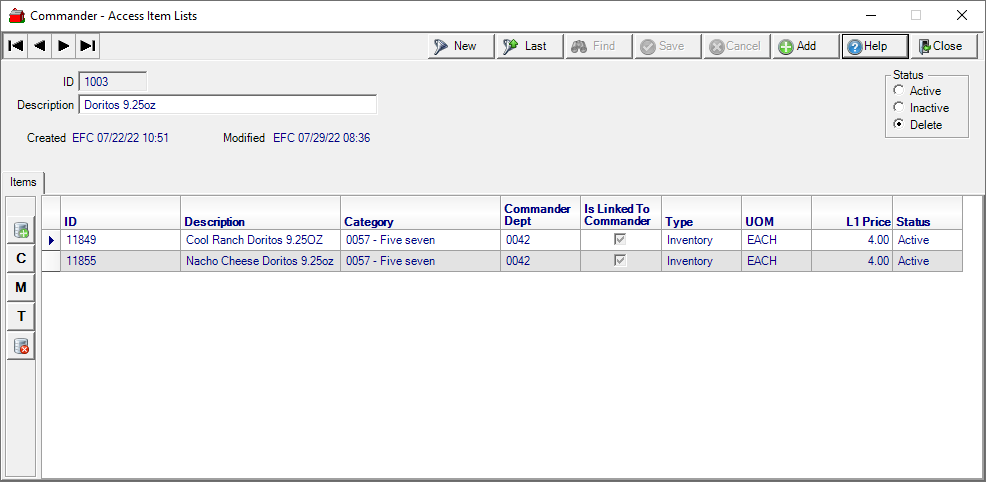Click into the Description text field
Image resolution: width=986 pixels, height=482 pixels.
point(227,105)
